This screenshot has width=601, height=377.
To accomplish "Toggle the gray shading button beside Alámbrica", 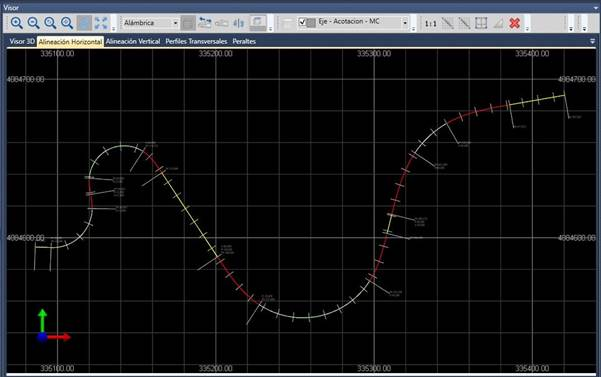I will pos(188,23).
